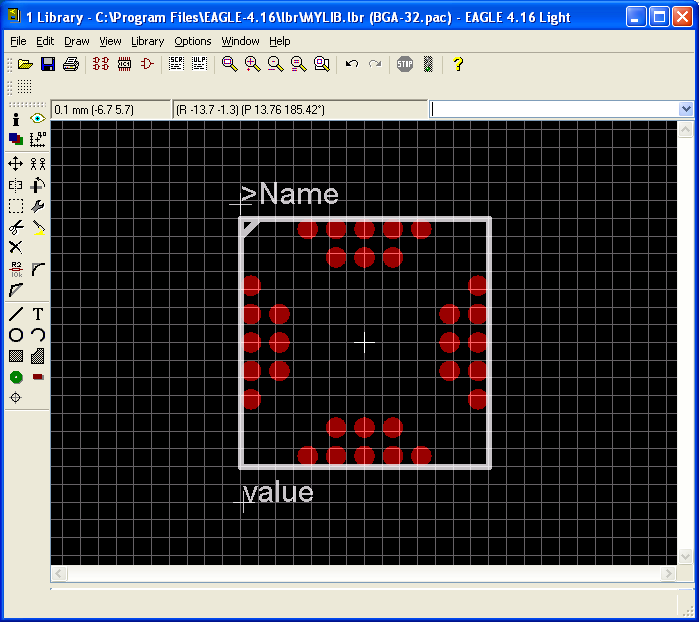Select the Paste tool

click(38, 228)
